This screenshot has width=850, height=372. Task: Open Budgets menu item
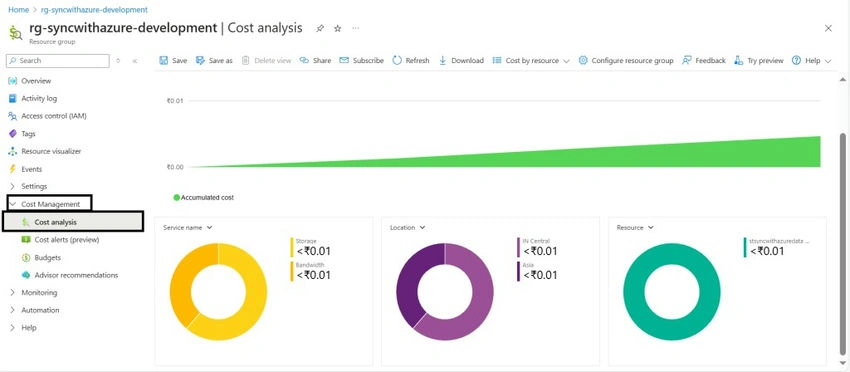(48, 258)
